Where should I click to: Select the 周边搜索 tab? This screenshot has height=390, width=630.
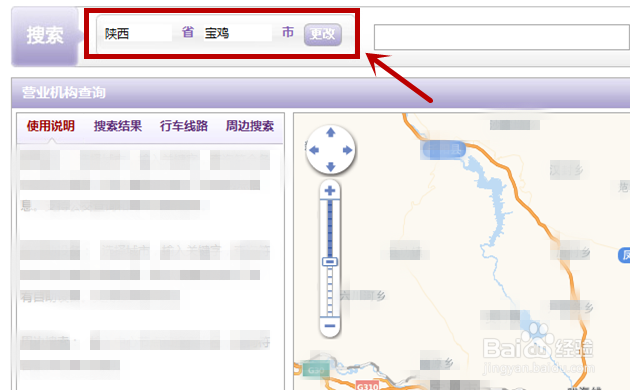[x=250, y=126]
